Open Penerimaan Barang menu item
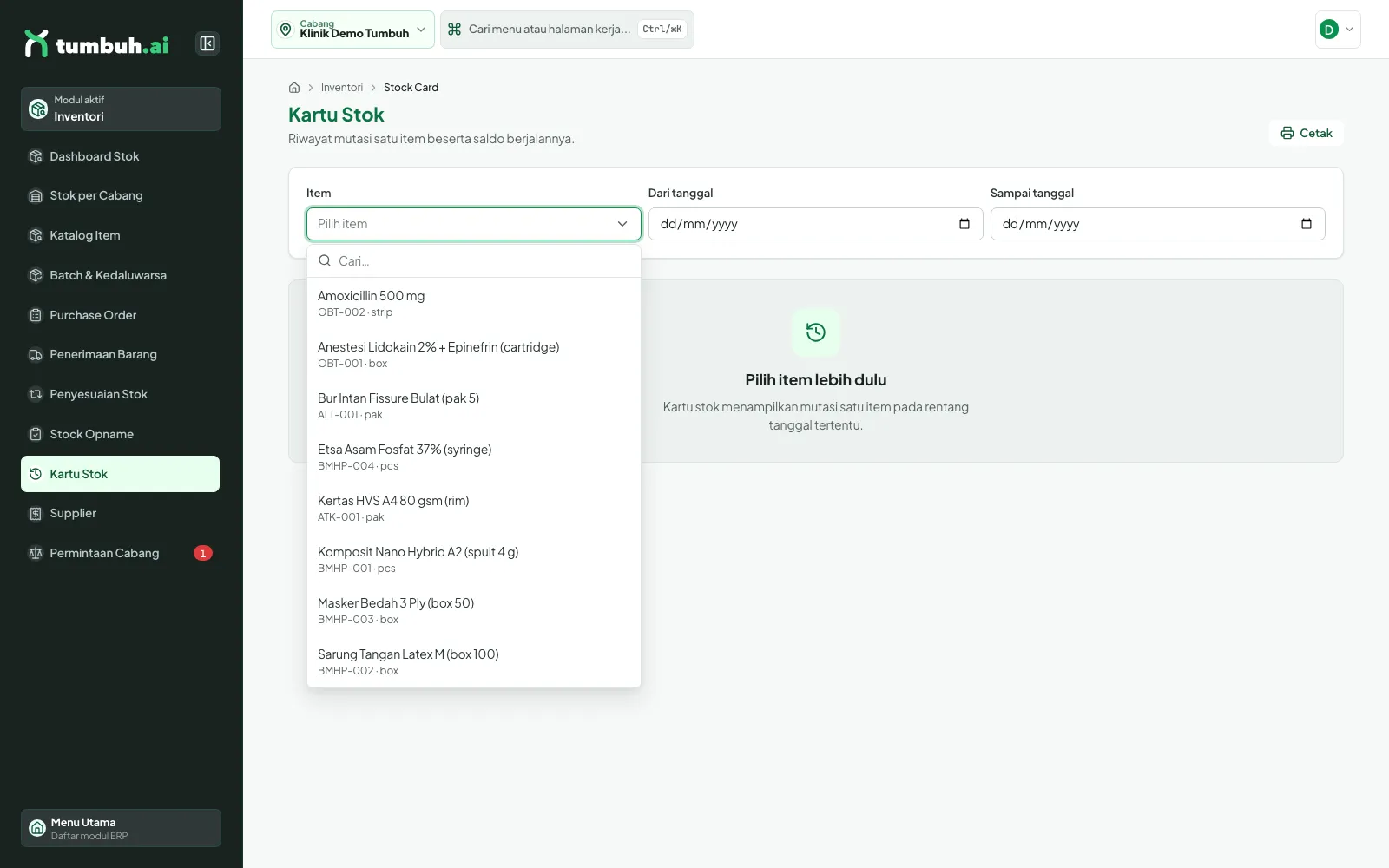Viewport: 1389px width, 868px height. (121, 354)
